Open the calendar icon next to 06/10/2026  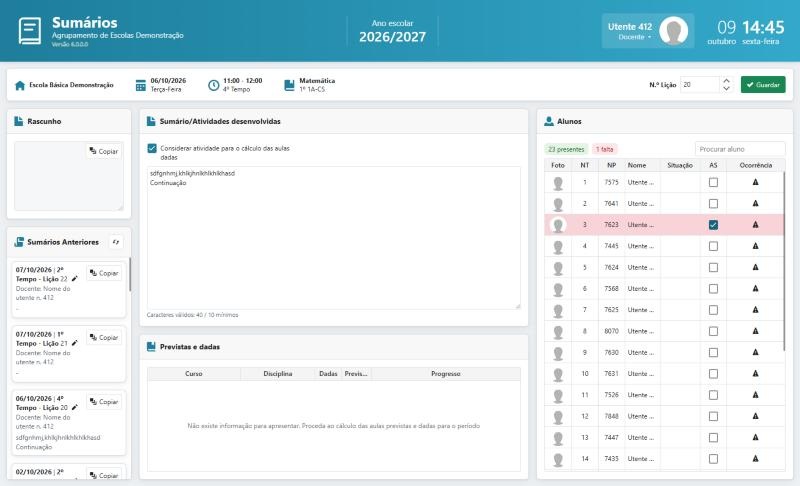pyautogui.click(x=141, y=85)
